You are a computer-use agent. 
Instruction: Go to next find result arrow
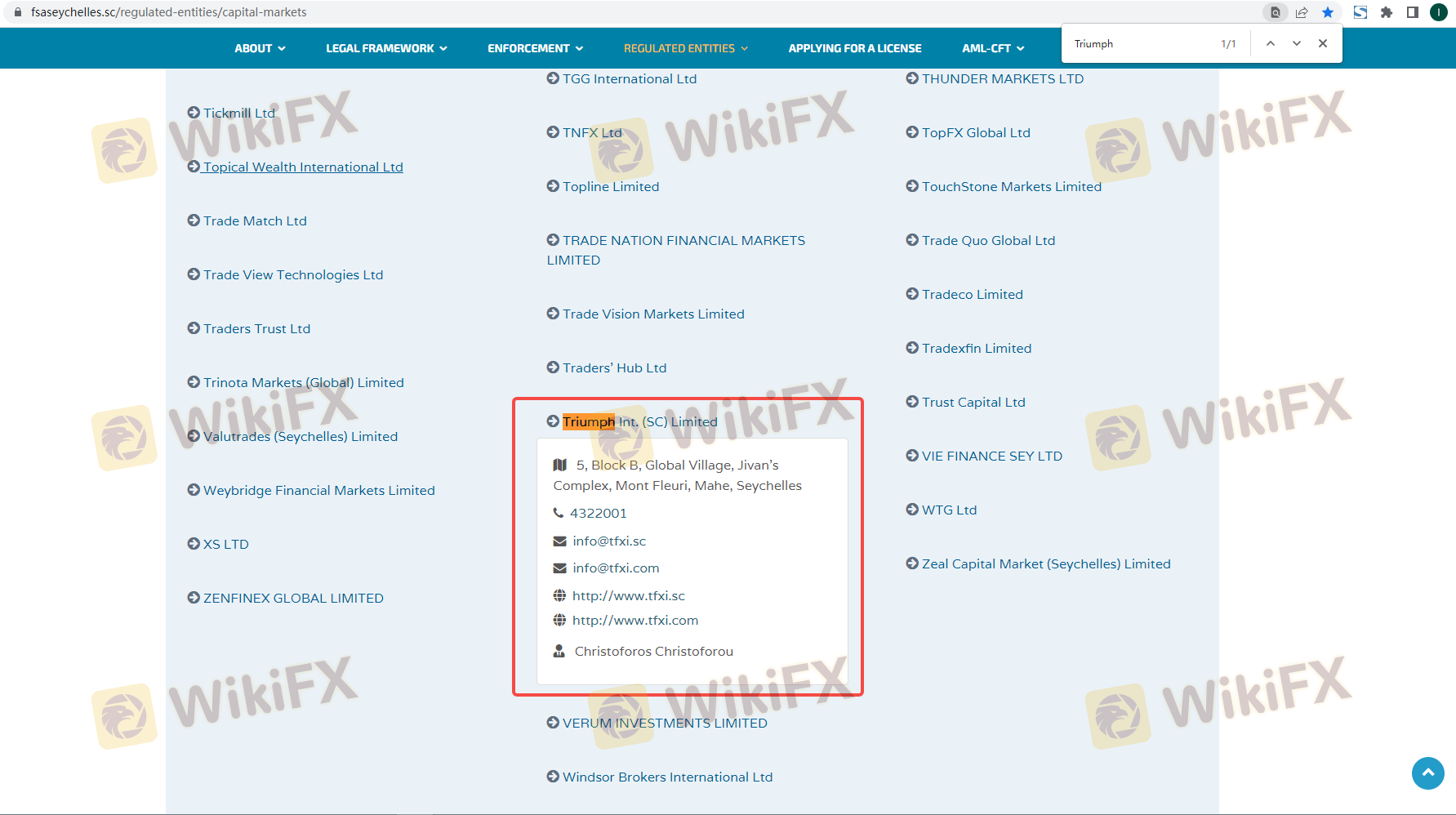coord(1297,43)
